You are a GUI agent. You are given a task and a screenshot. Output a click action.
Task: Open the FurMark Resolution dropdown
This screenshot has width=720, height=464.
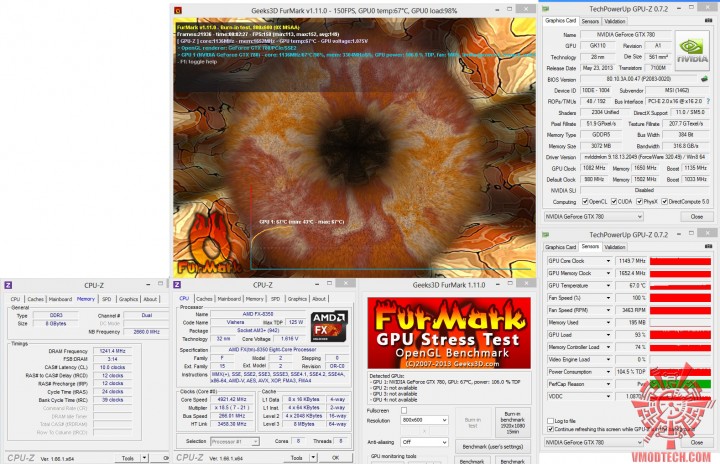pos(424,420)
